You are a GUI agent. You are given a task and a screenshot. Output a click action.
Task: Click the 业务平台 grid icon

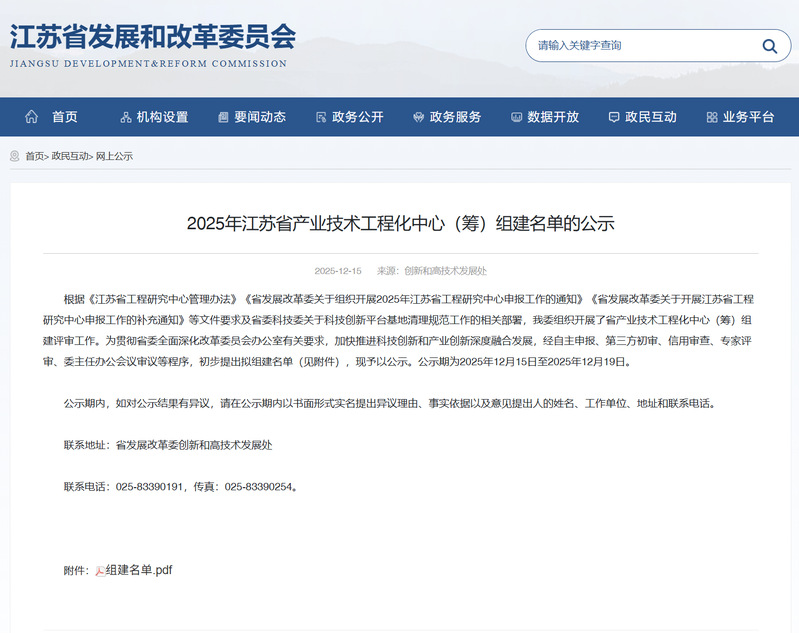pyautogui.click(x=711, y=117)
